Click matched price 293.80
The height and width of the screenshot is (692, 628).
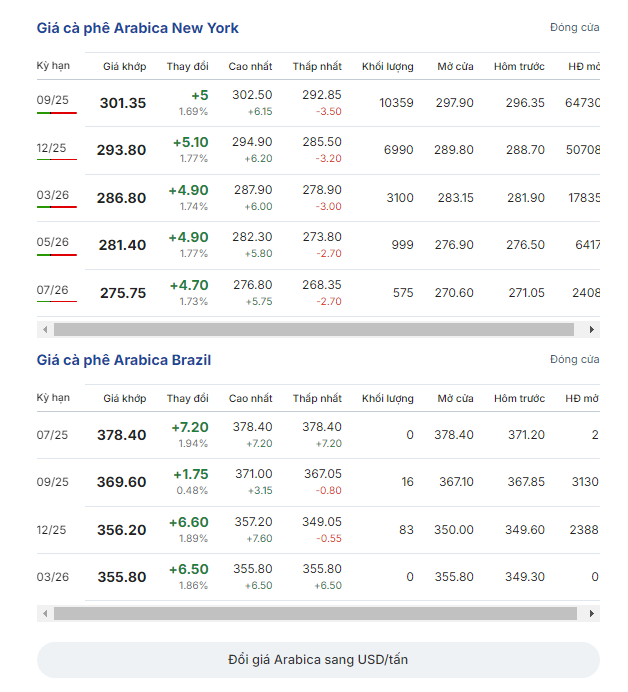[x=121, y=150]
